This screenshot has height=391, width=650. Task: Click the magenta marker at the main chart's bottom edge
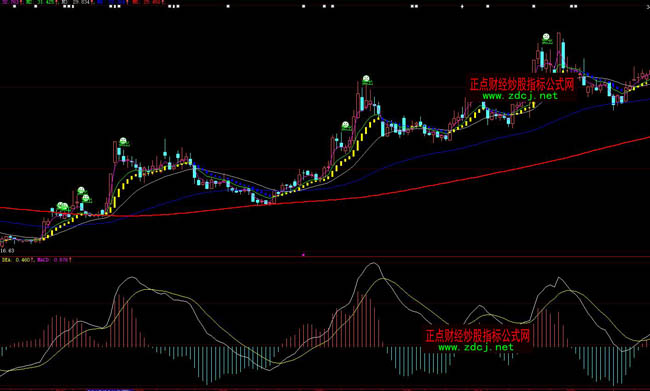(303, 255)
